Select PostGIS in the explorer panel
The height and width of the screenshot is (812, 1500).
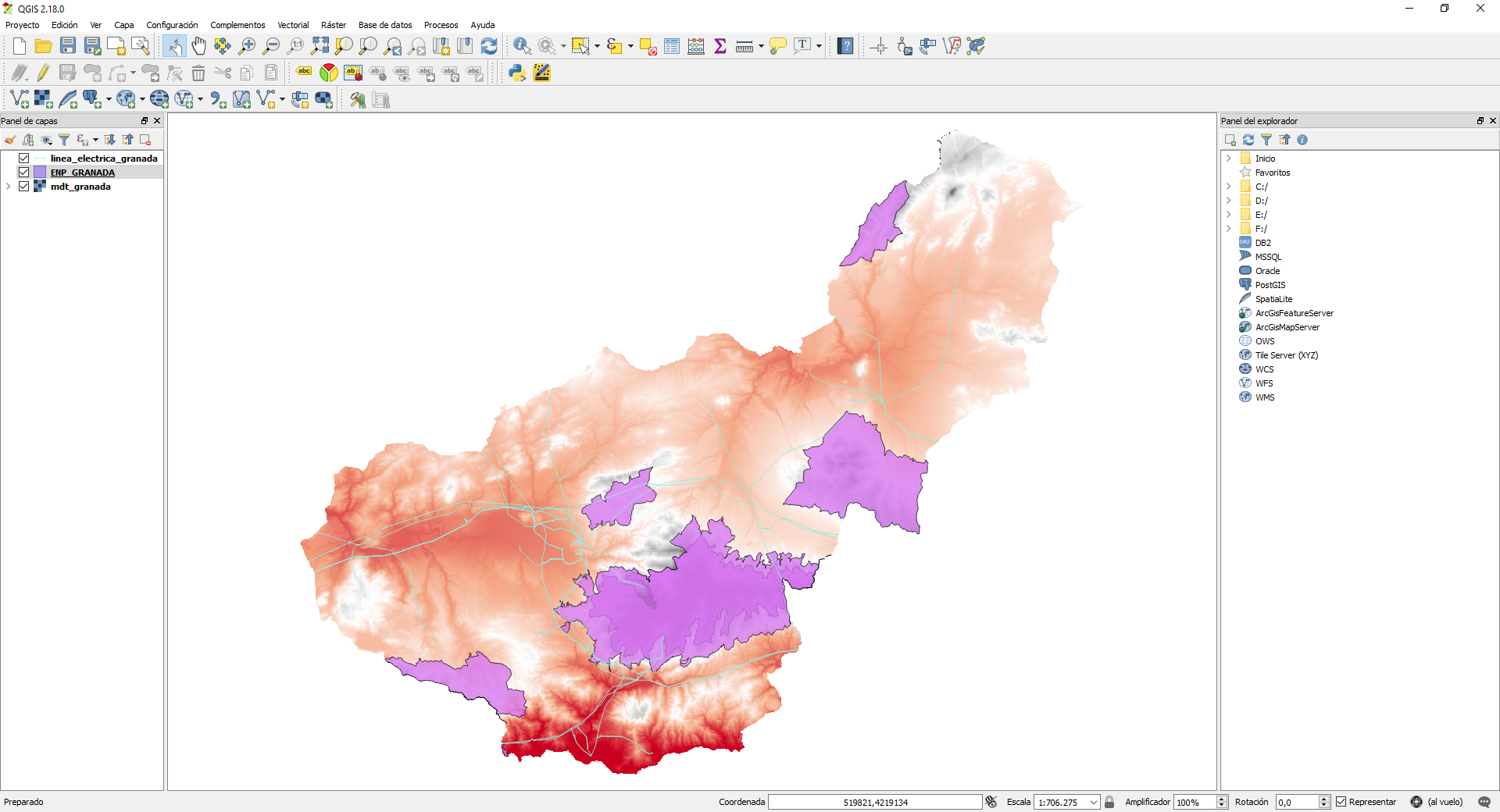(x=1270, y=285)
